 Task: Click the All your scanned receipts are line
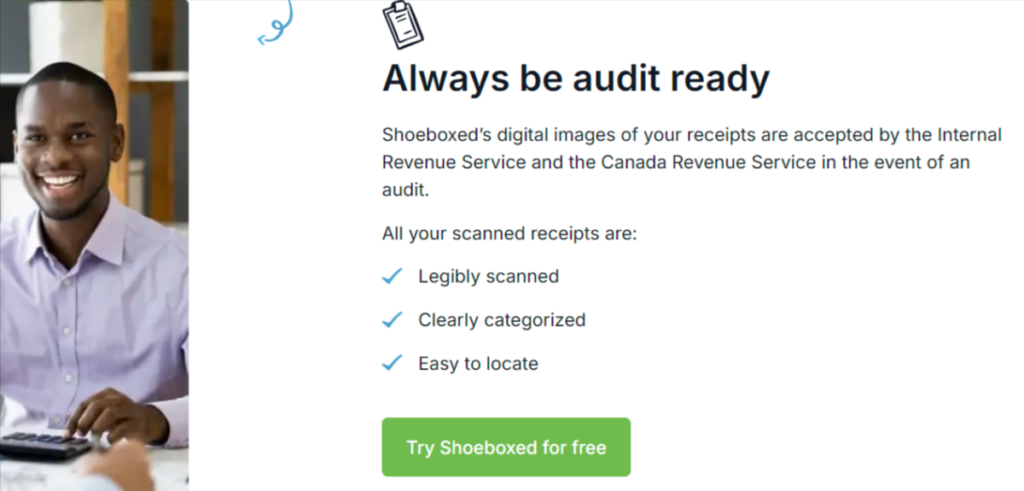click(509, 234)
